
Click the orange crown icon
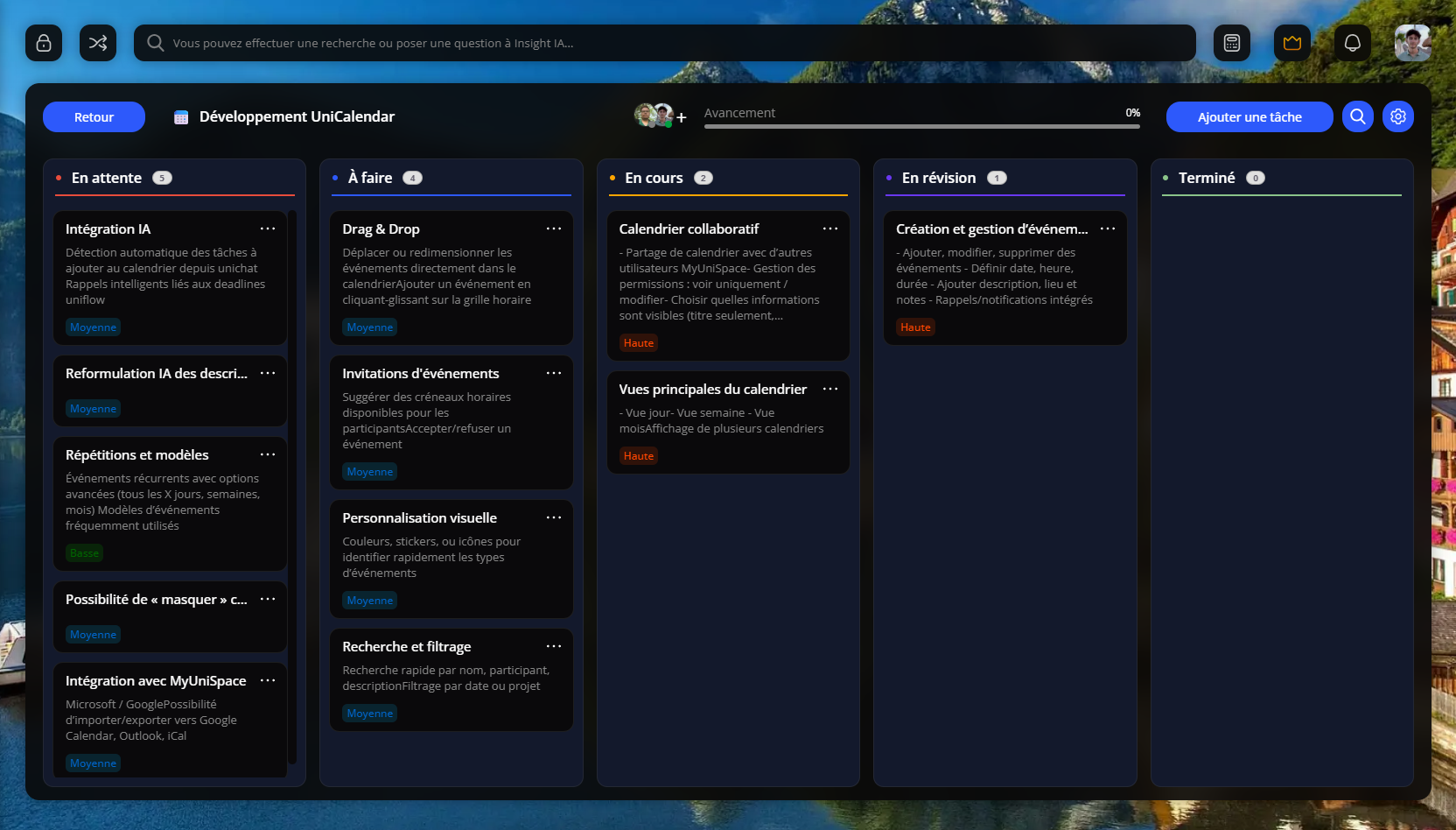pos(1292,43)
